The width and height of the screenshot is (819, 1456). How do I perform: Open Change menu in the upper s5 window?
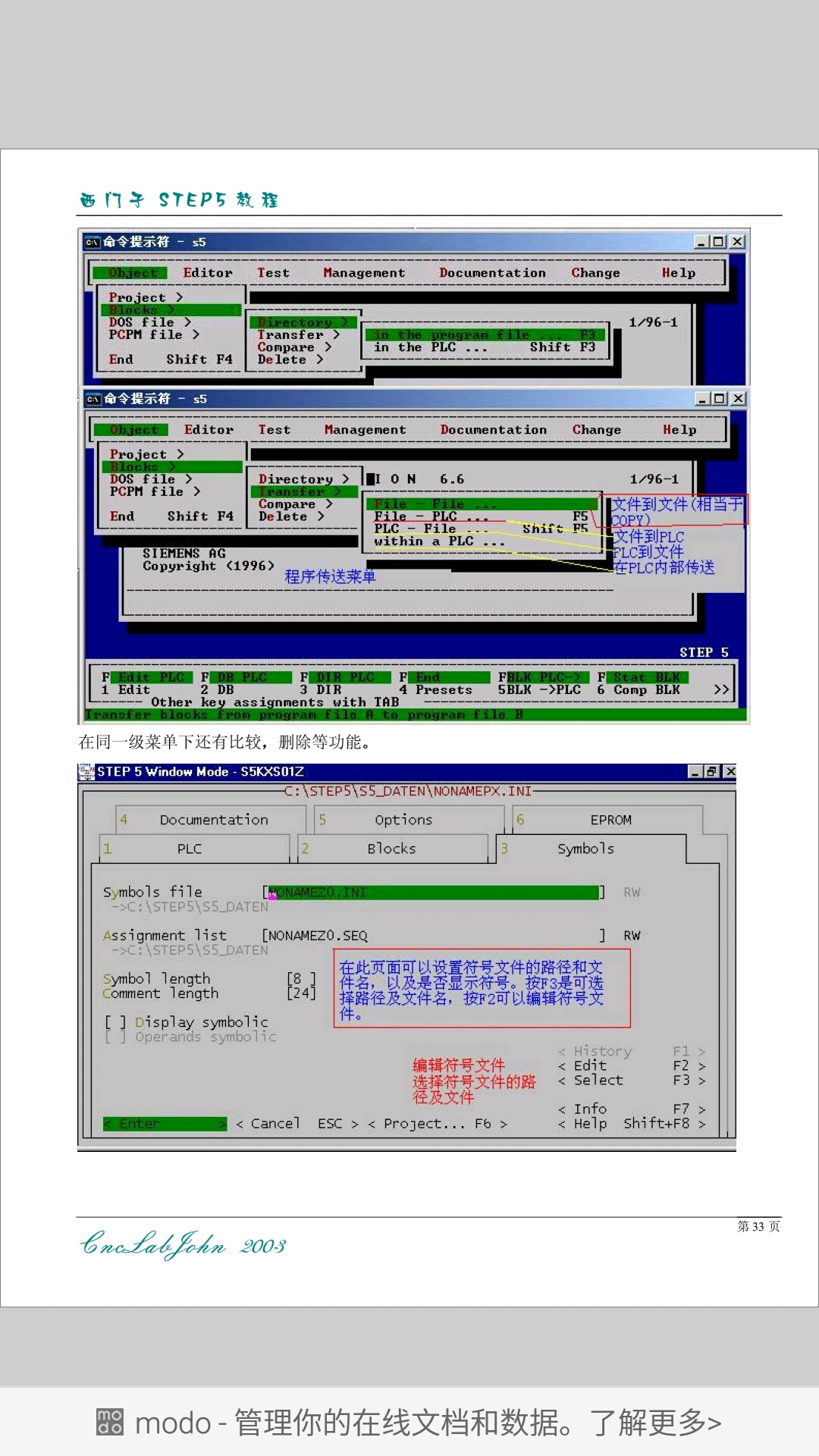[x=595, y=273]
